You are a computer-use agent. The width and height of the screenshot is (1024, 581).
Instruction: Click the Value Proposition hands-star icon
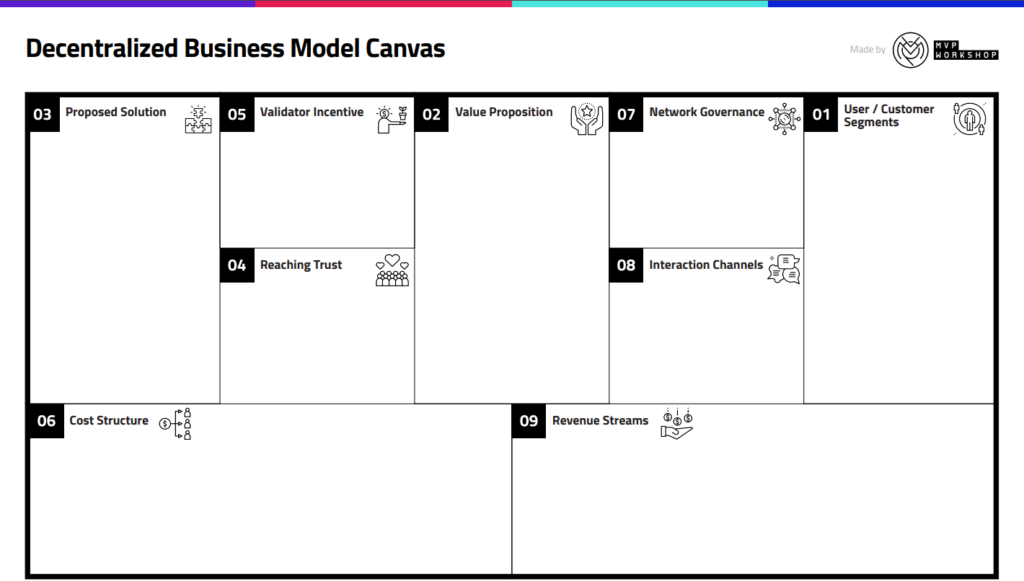pos(586,119)
